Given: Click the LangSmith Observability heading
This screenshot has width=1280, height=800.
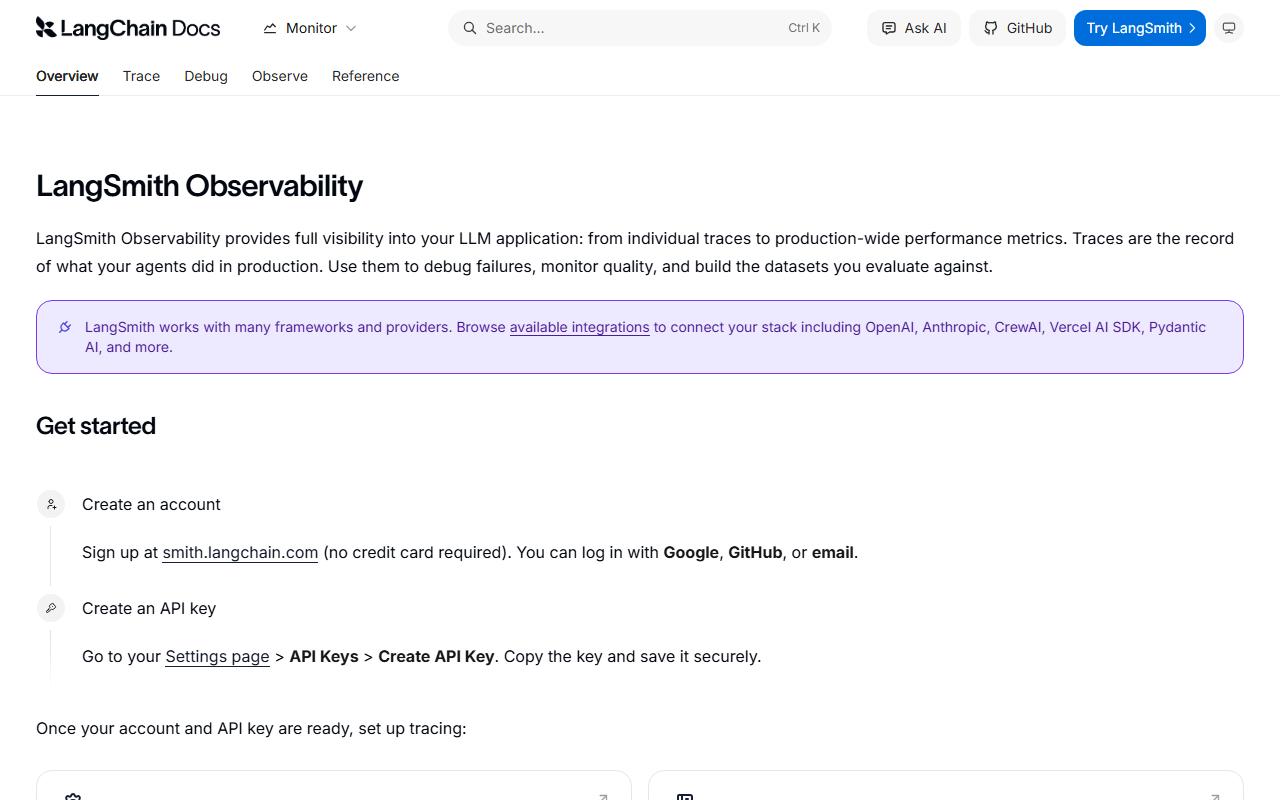Looking at the screenshot, I should pyautogui.click(x=199, y=186).
